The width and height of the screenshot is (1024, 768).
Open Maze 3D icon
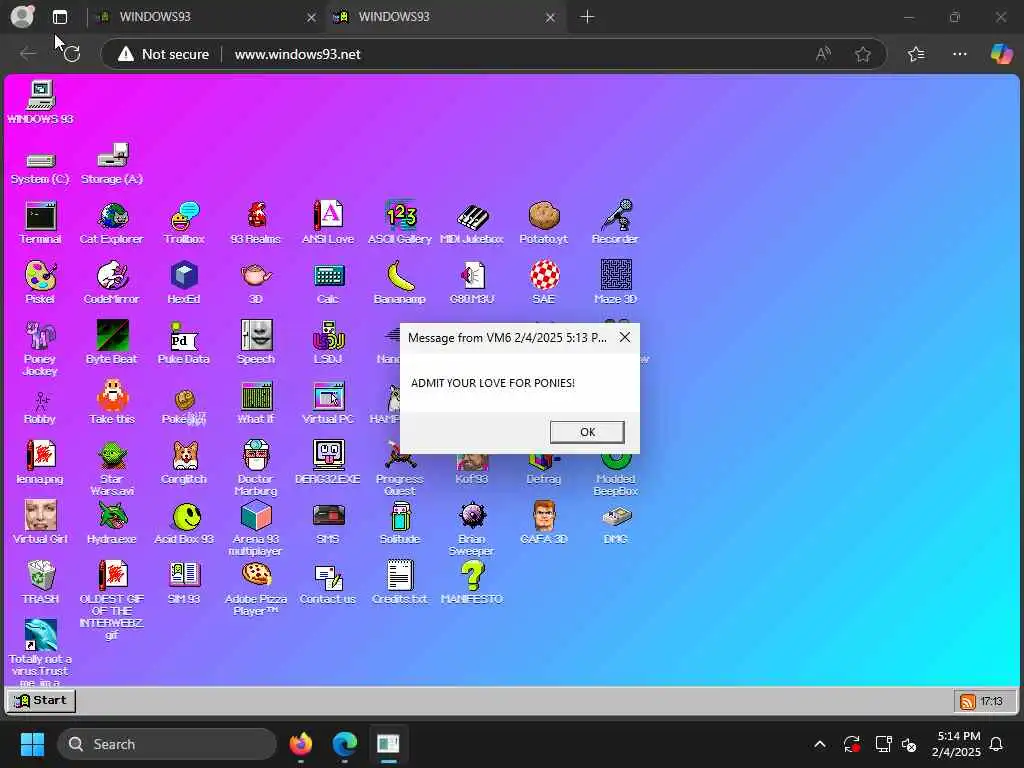point(615,283)
